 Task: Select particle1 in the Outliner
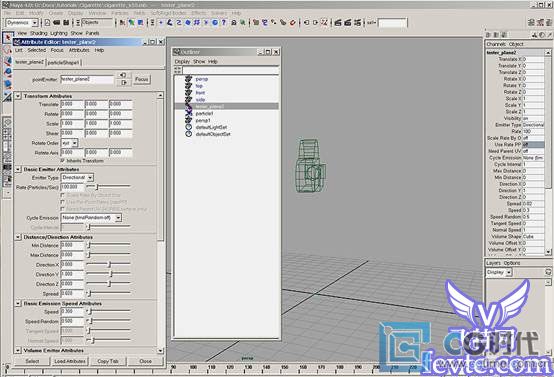pos(204,113)
